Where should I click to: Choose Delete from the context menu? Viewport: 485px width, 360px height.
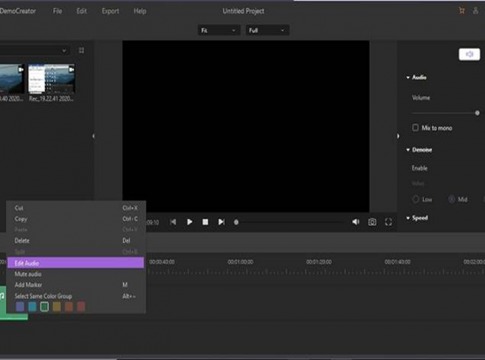pyautogui.click(x=76, y=241)
